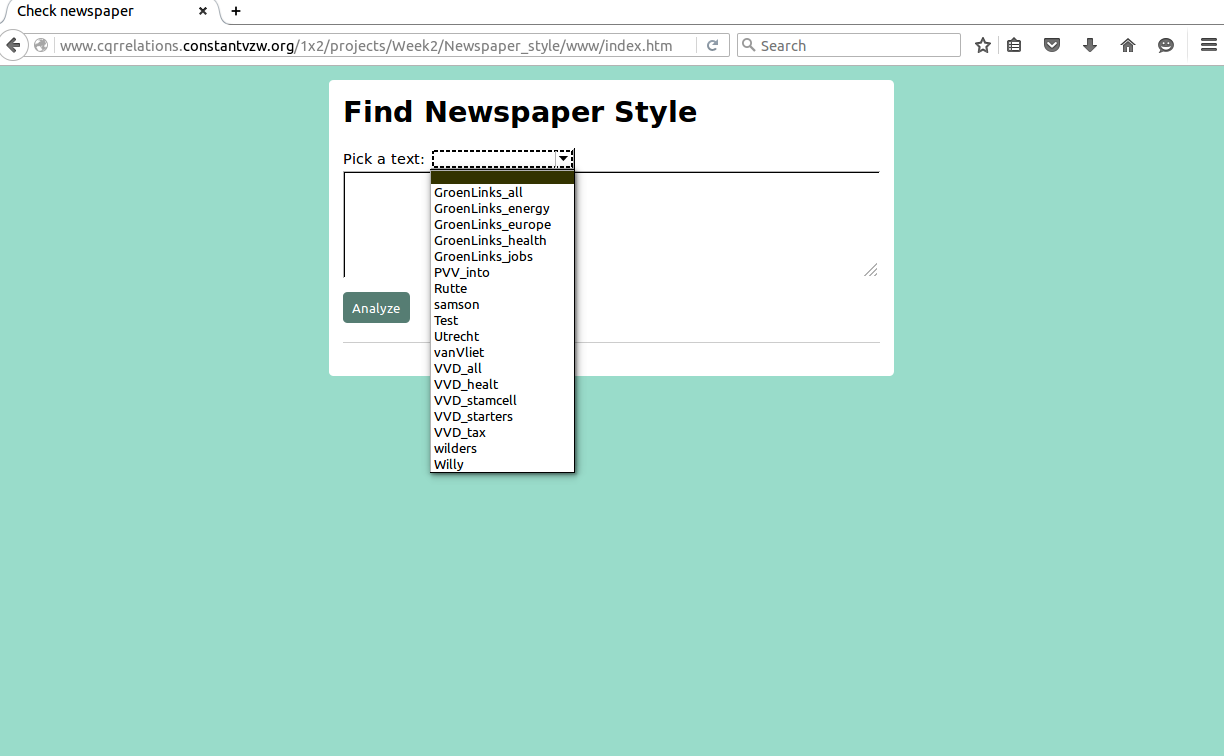Choose the Rutte text option
1224x756 pixels.
[x=502, y=289]
